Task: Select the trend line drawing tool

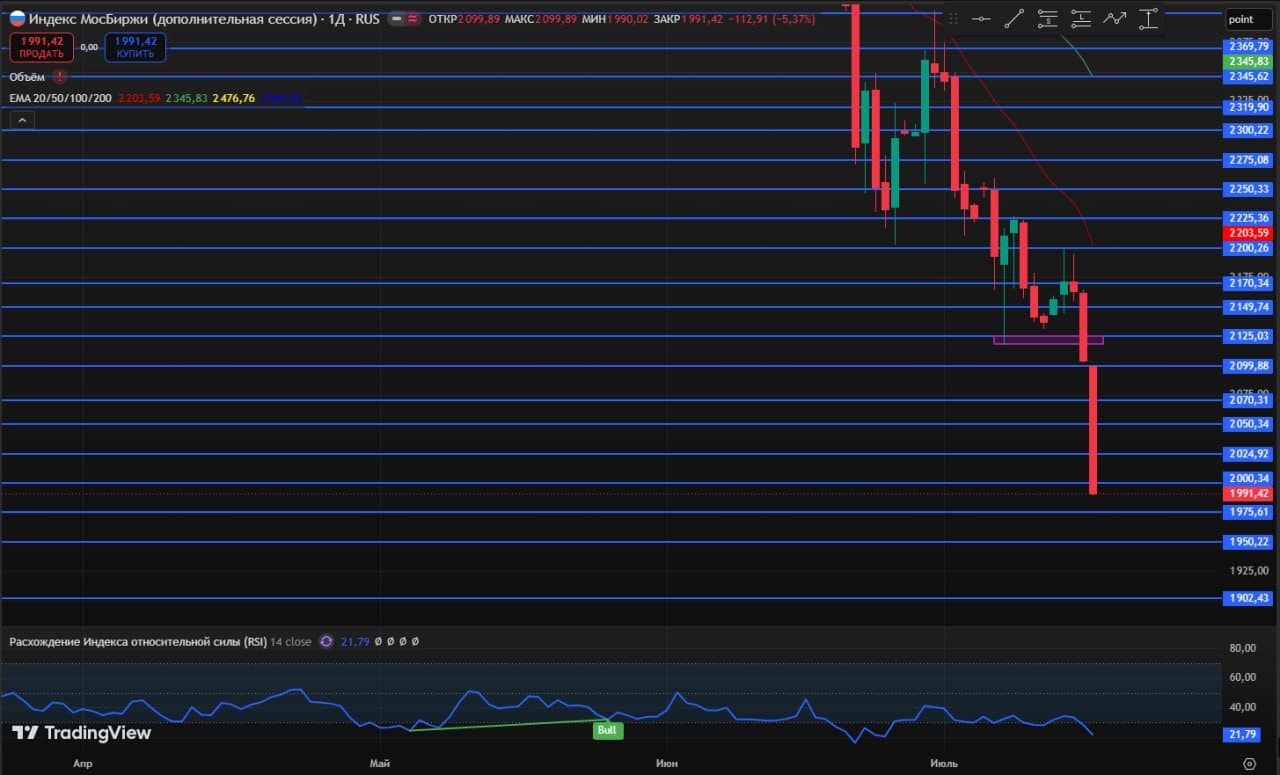Action: click(x=1014, y=18)
